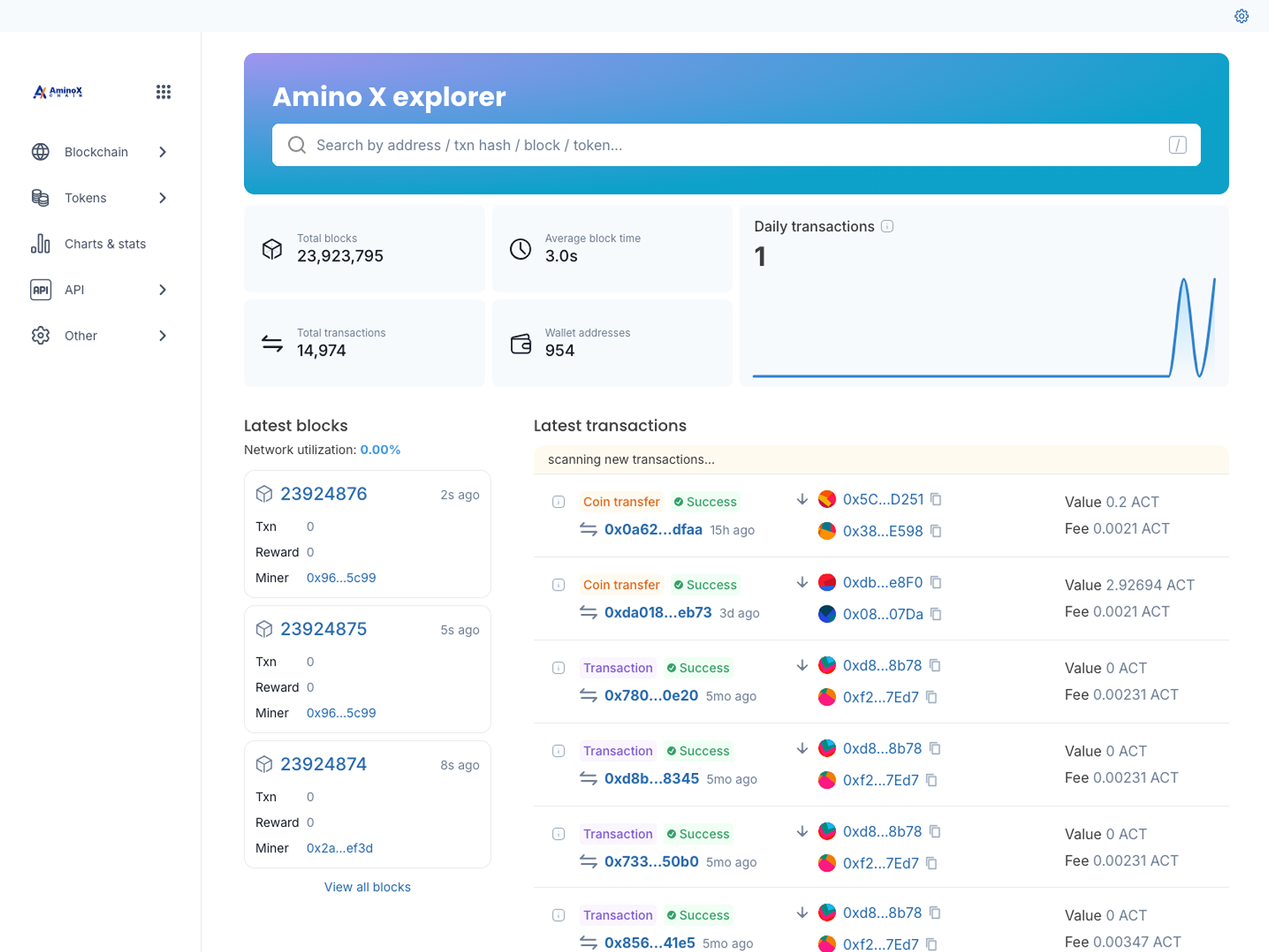1269x952 pixels.
Task: Show details for transaction 0xda018...eb73
Action: pyautogui.click(x=559, y=585)
